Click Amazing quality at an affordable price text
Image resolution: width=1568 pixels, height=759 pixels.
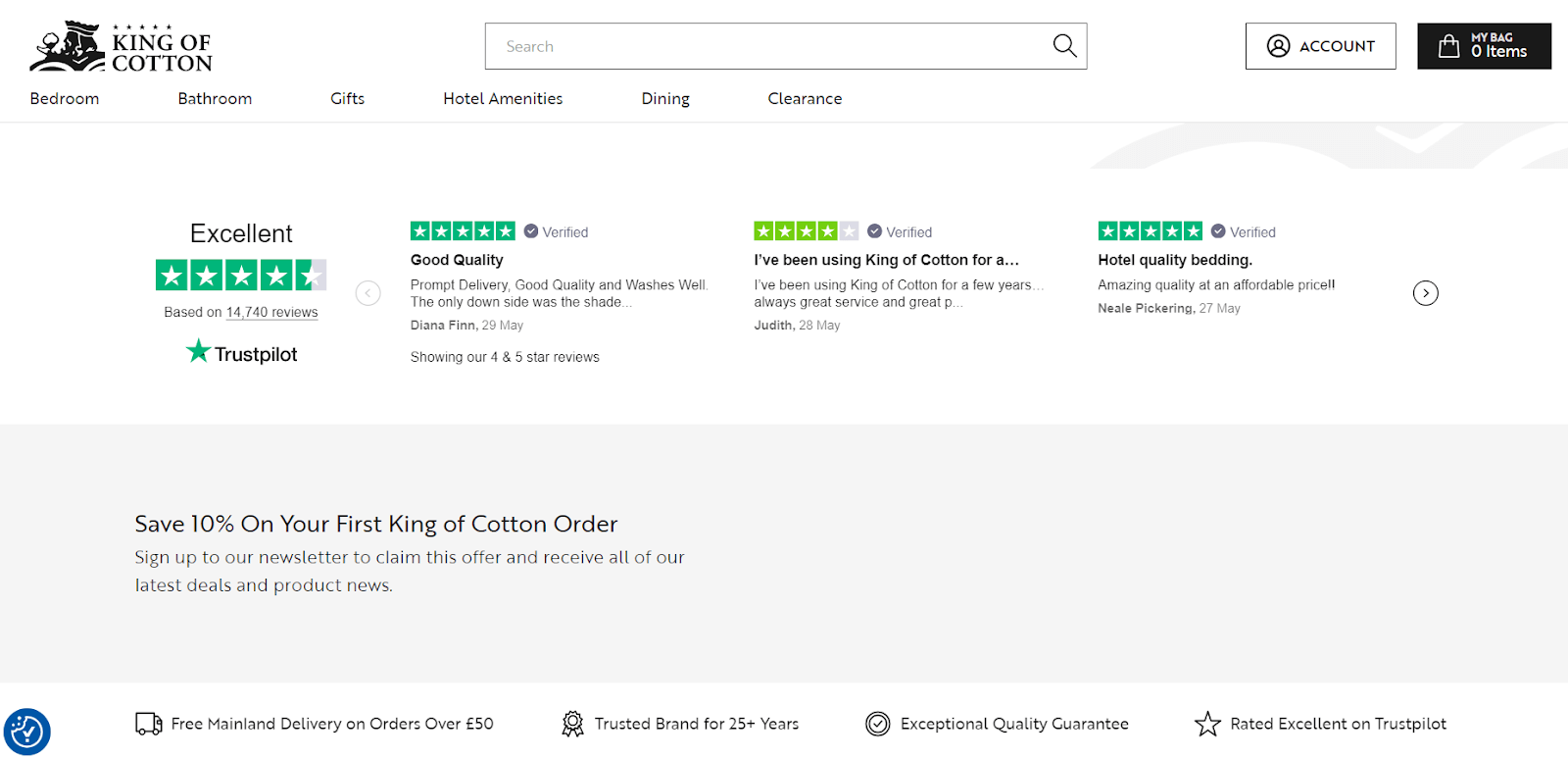click(x=1216, y=285)
